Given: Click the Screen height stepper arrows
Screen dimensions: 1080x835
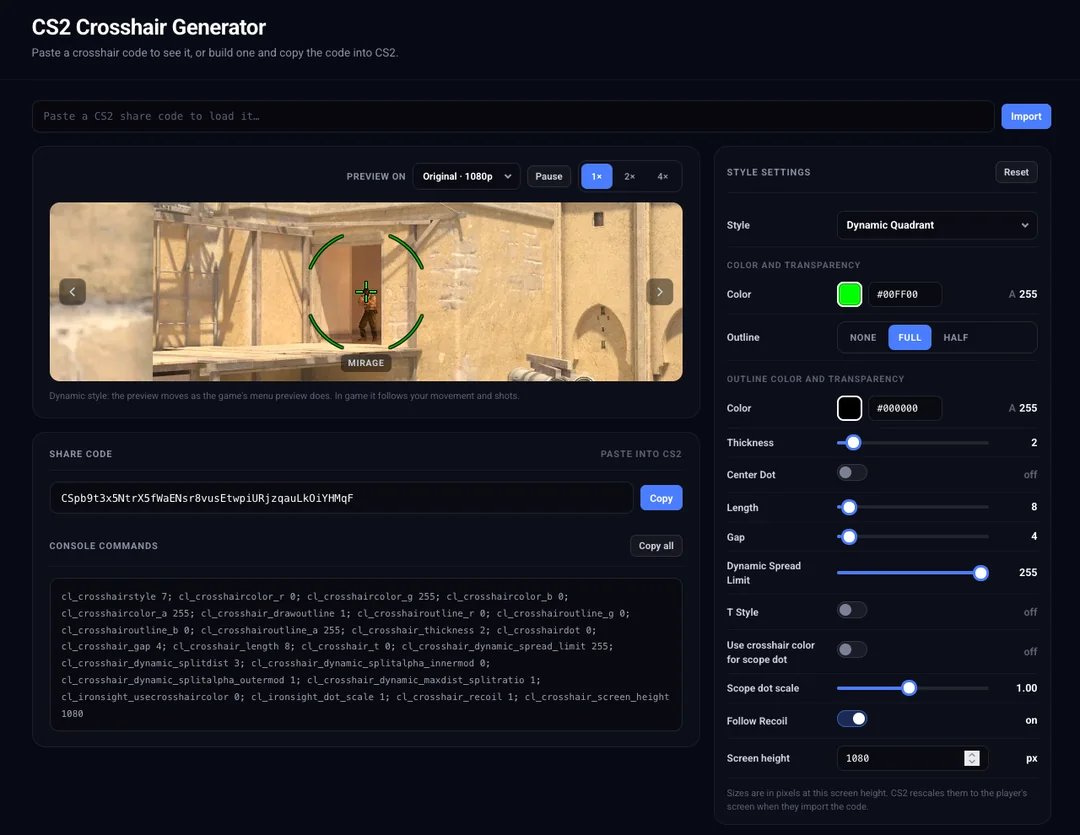Looking at the screenshot, I should tap(971, 758).
